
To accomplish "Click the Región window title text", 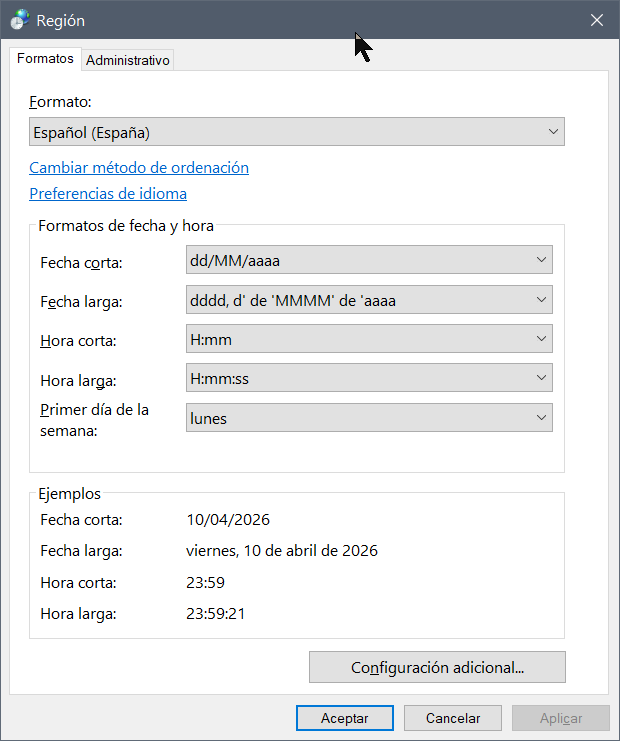I will click(x=60, y=21).
